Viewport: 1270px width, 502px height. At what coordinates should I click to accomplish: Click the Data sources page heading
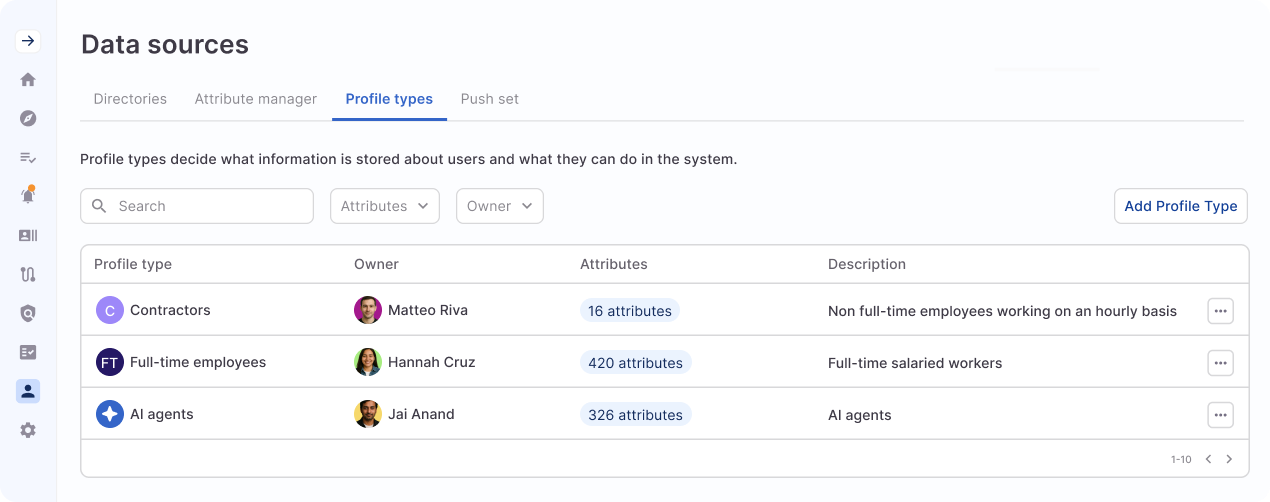point(165,44)
